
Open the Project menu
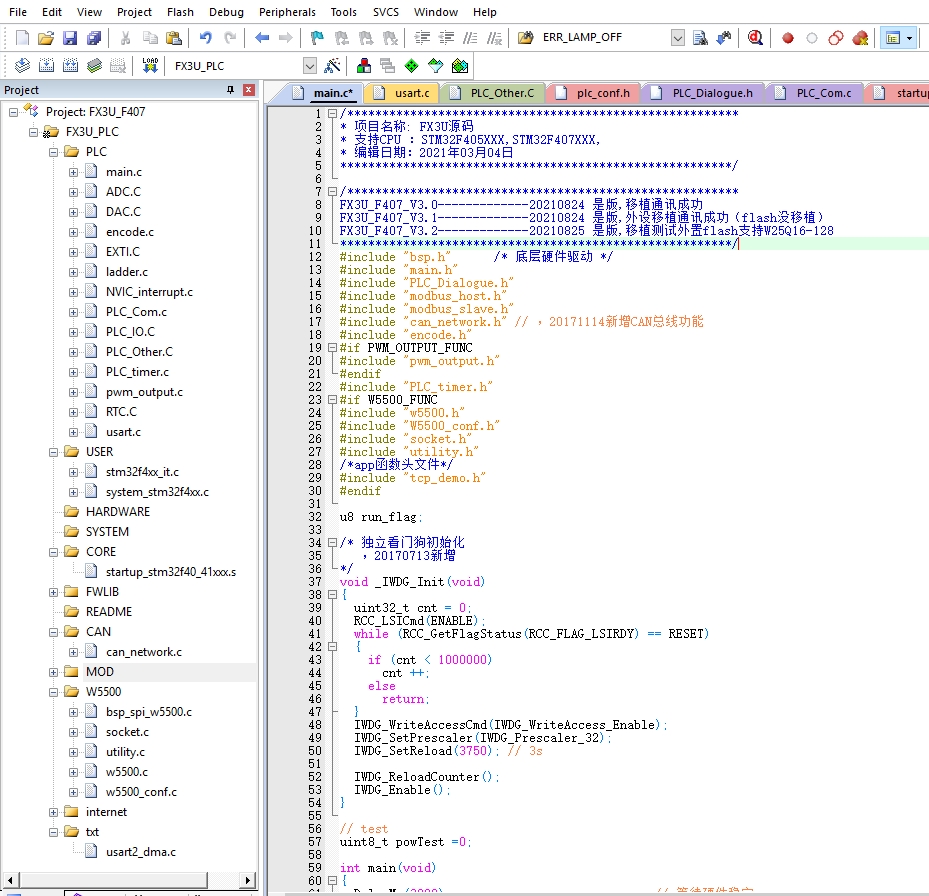point(134,12)
